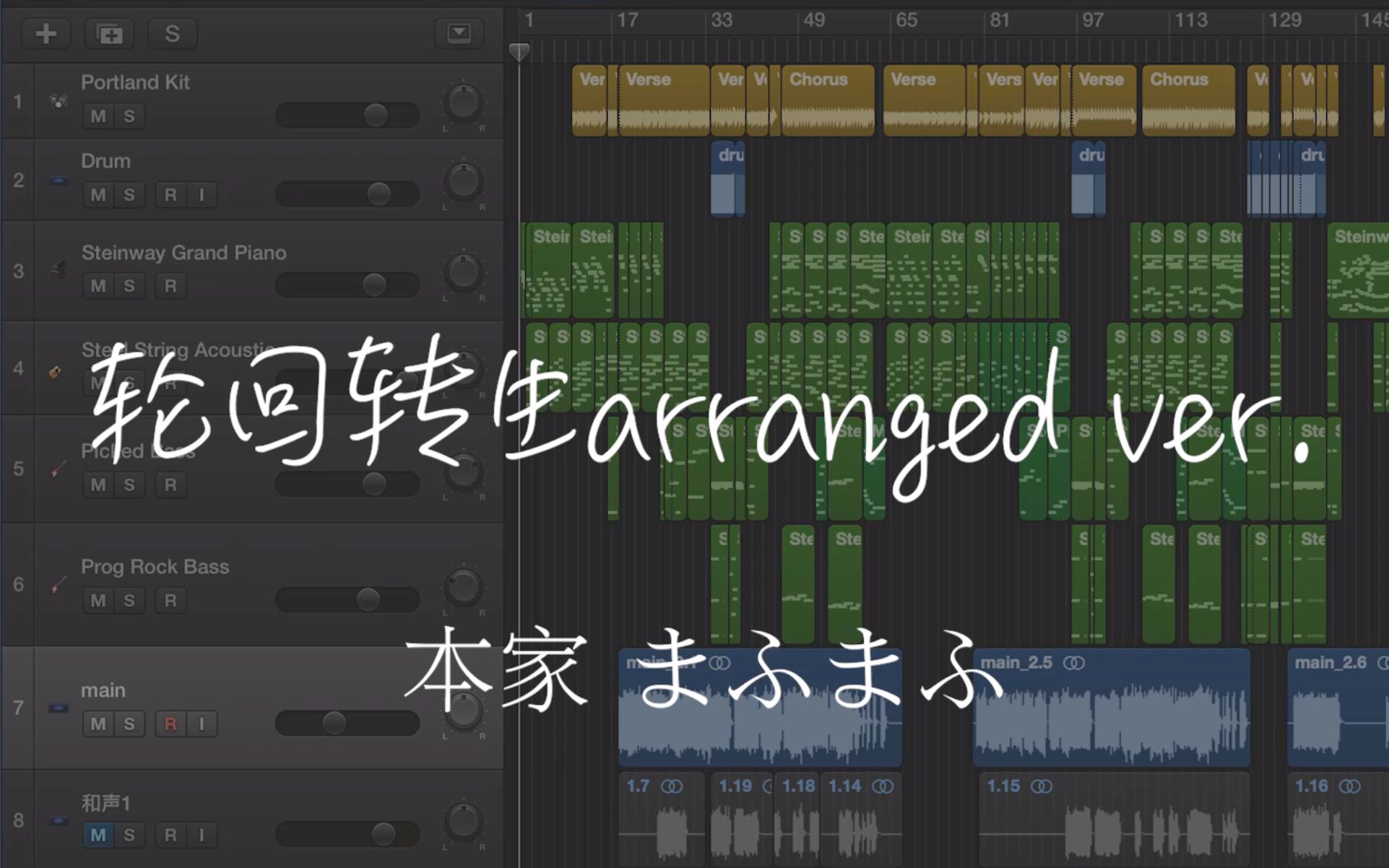Screen dimensions: 1389x868
Task: Expand bar 97 region section markers
Action: [1075, 19]
